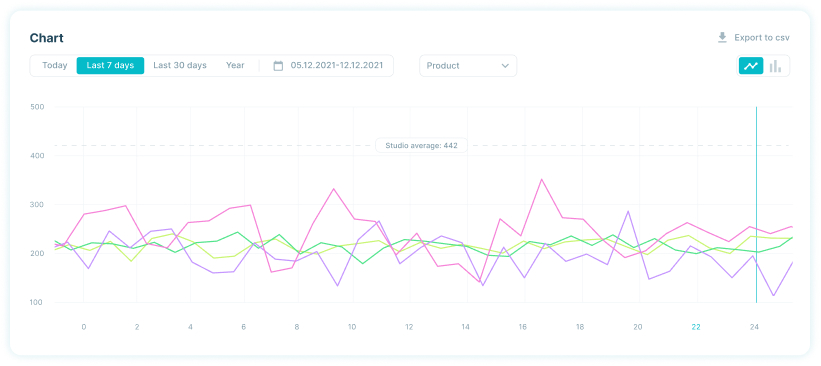This screenshot has height=366, width=821.
Task: Click the pink line's highest peak
Action: [541, 179]
